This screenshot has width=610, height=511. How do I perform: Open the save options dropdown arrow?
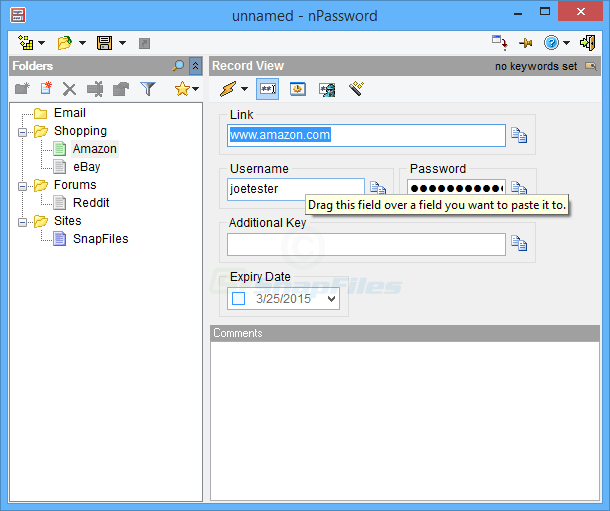coord(123,43)
